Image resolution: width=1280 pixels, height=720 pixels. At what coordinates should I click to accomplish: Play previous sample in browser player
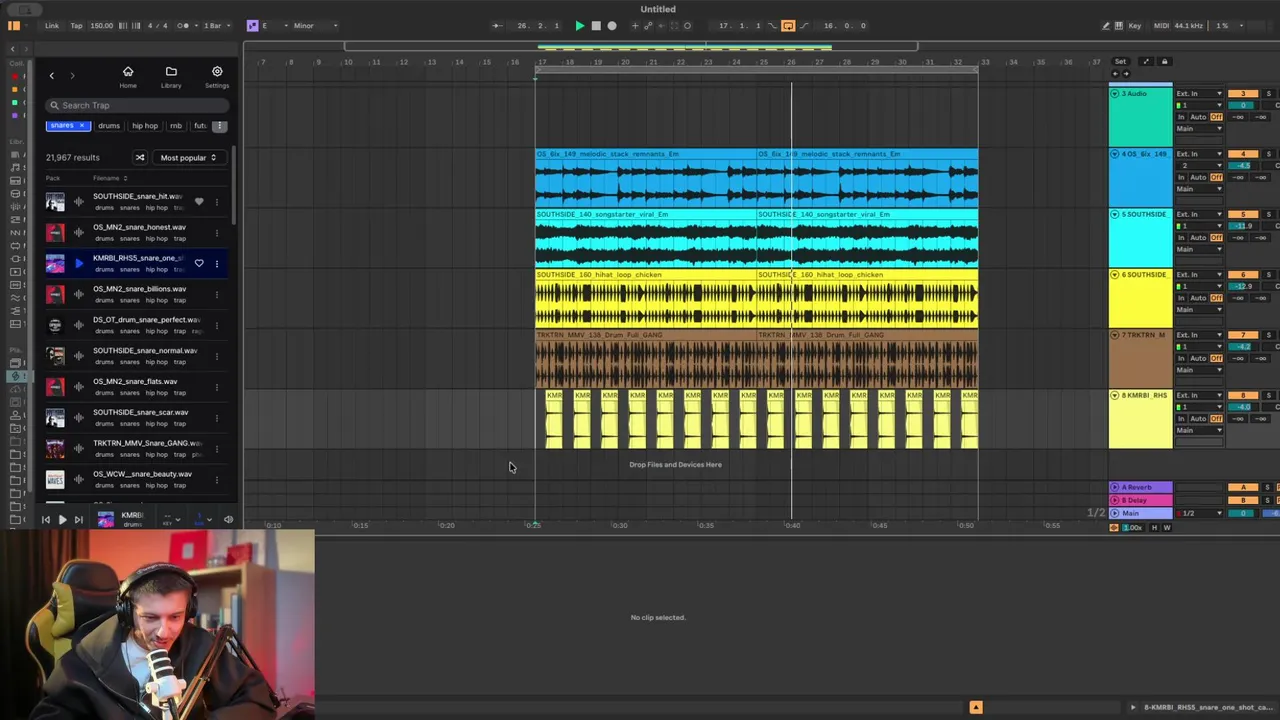pyautogui.click(x=46, y=519)
